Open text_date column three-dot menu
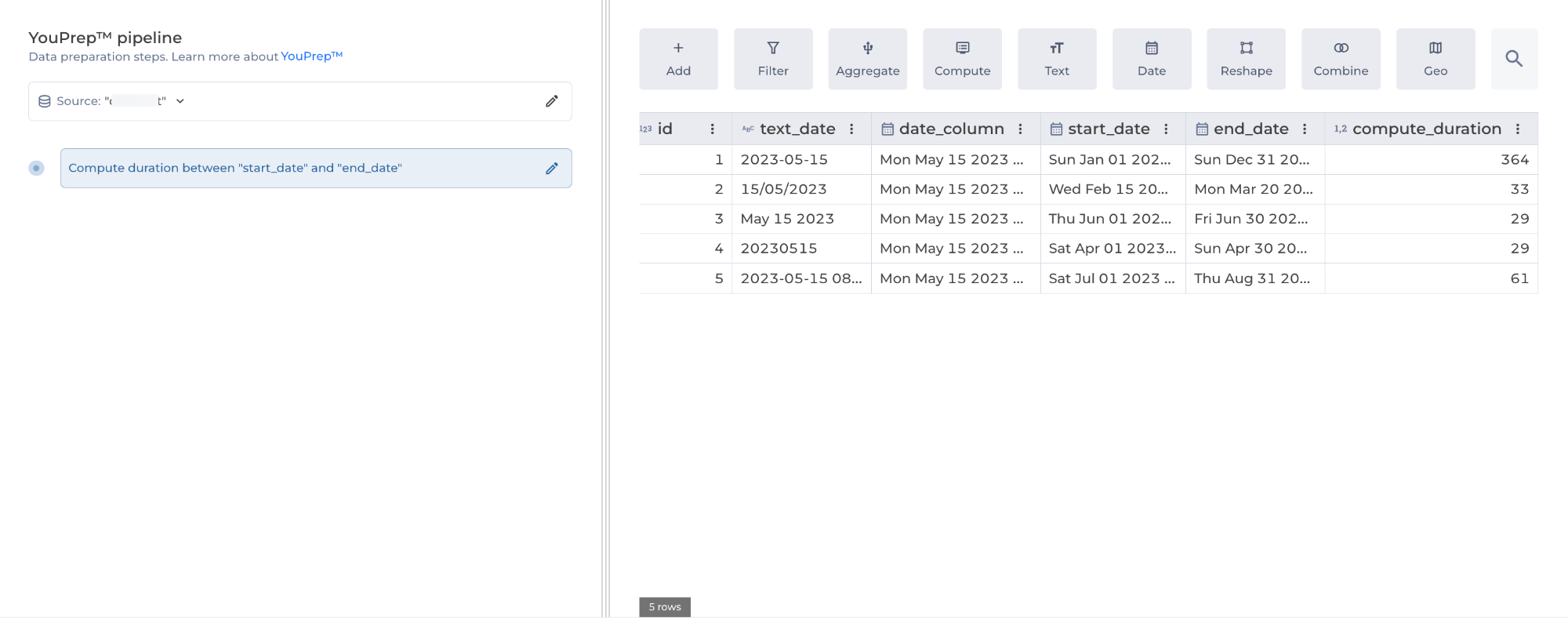This screenshot has height=618, width=1568. pyautogui.click(x=851, y=129)
